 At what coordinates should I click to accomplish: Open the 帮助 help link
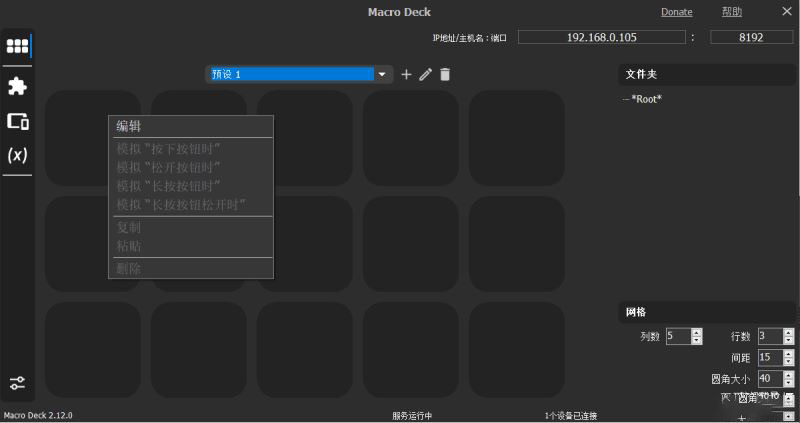pyautogui.click(x=732, y=12)
